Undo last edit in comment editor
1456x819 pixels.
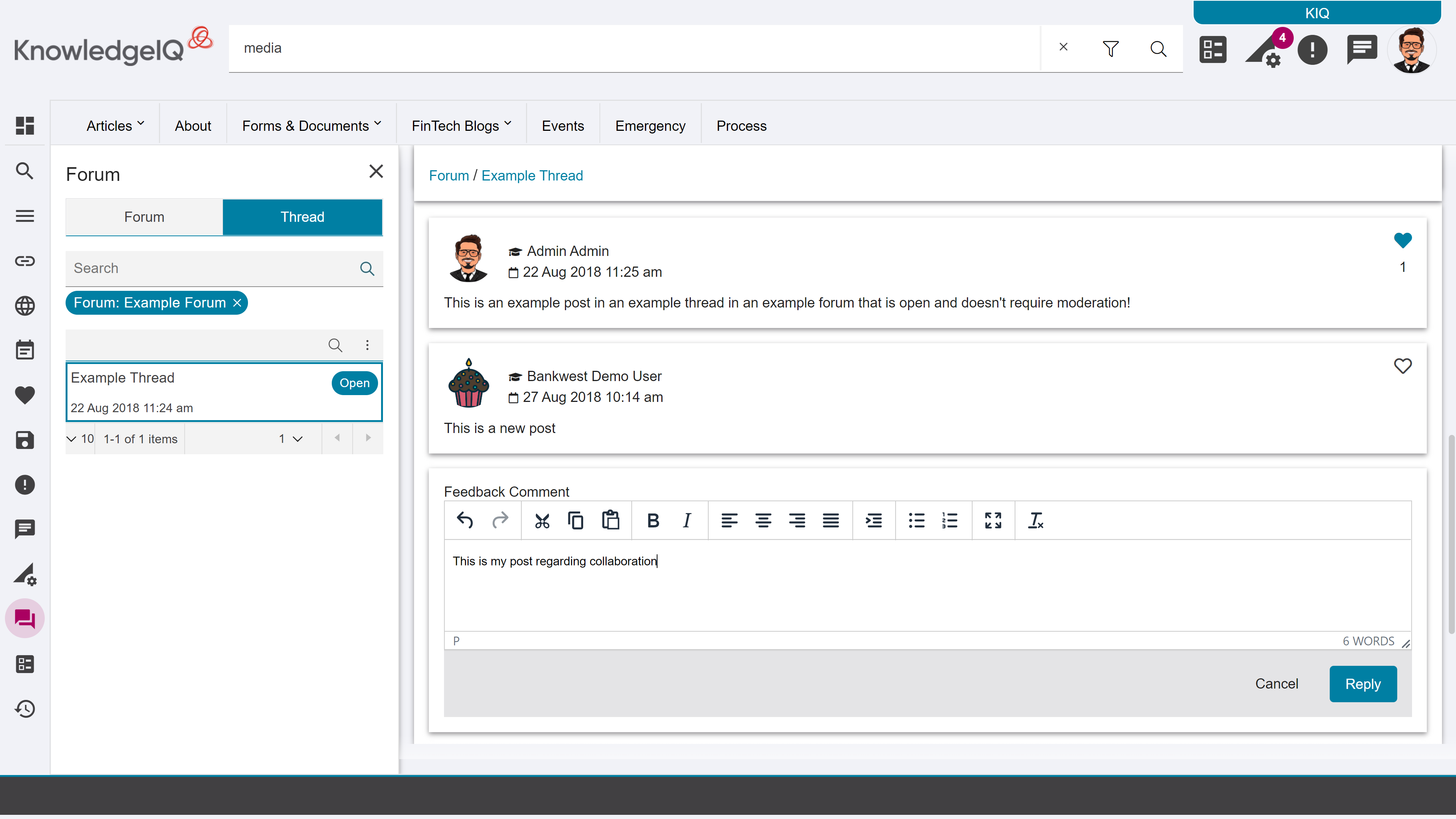(x=464, y=520)
